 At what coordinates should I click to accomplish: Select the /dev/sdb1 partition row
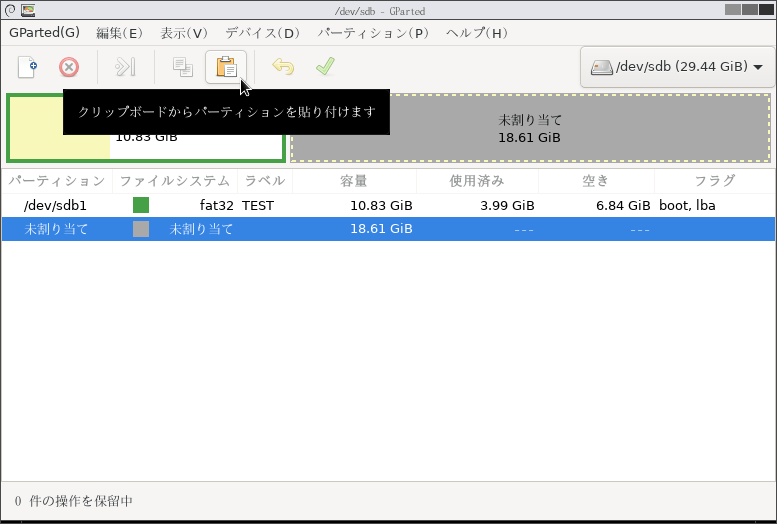coord(388,205)
